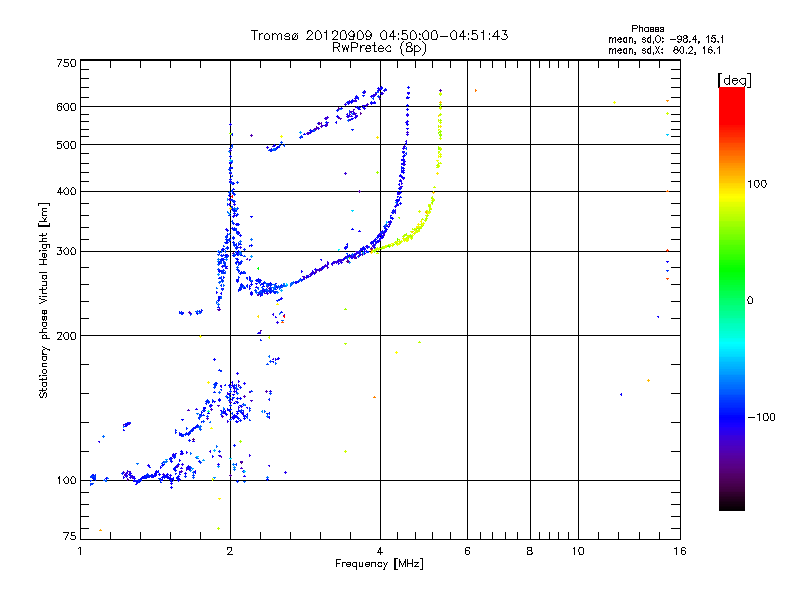Click the colorbar tick label "-100"
This screenshot has height=600, width=800.
click(x=761, y=417)
